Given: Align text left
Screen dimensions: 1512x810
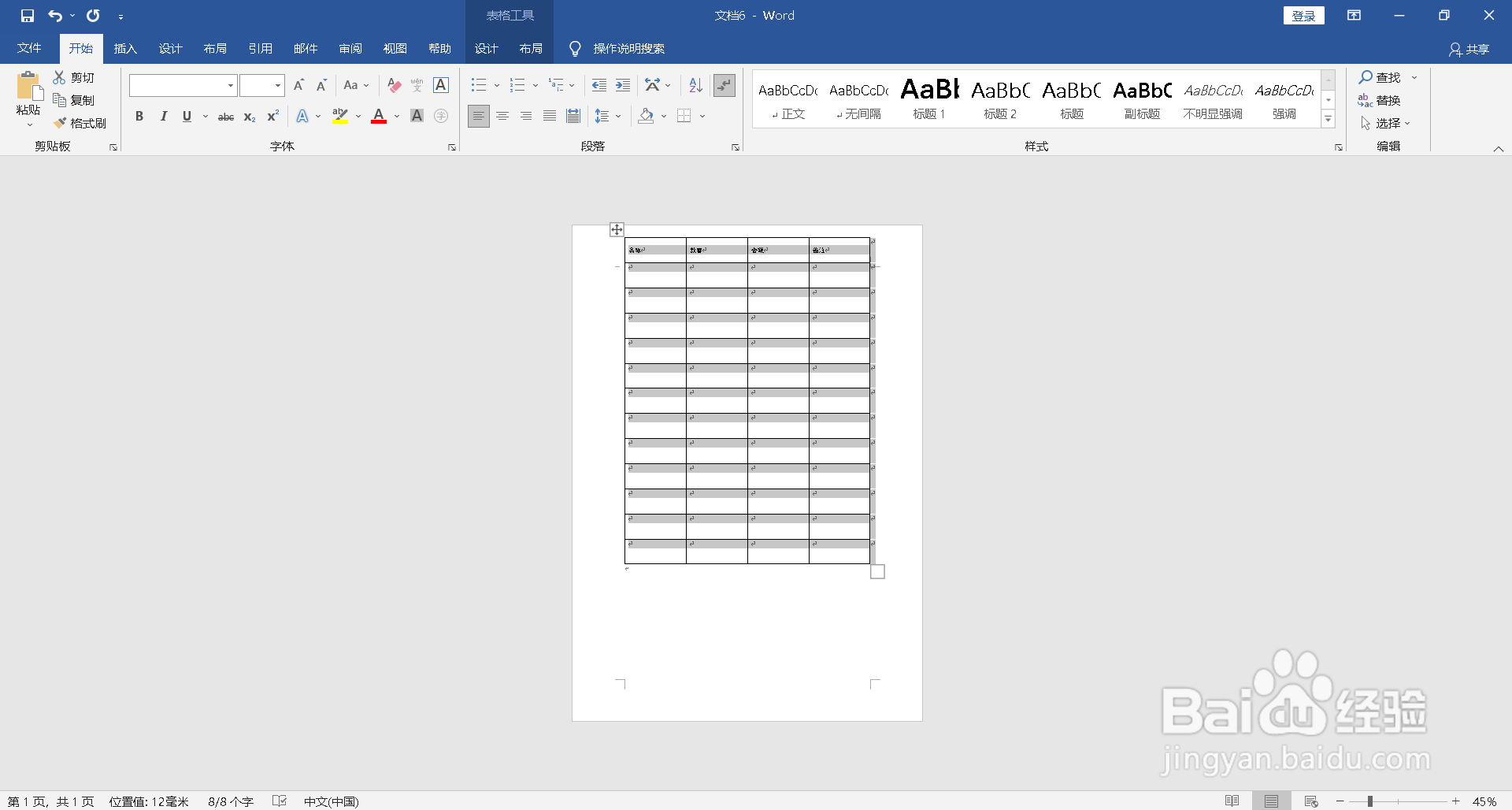Looking at the screenshot, I should click(478, 116).
